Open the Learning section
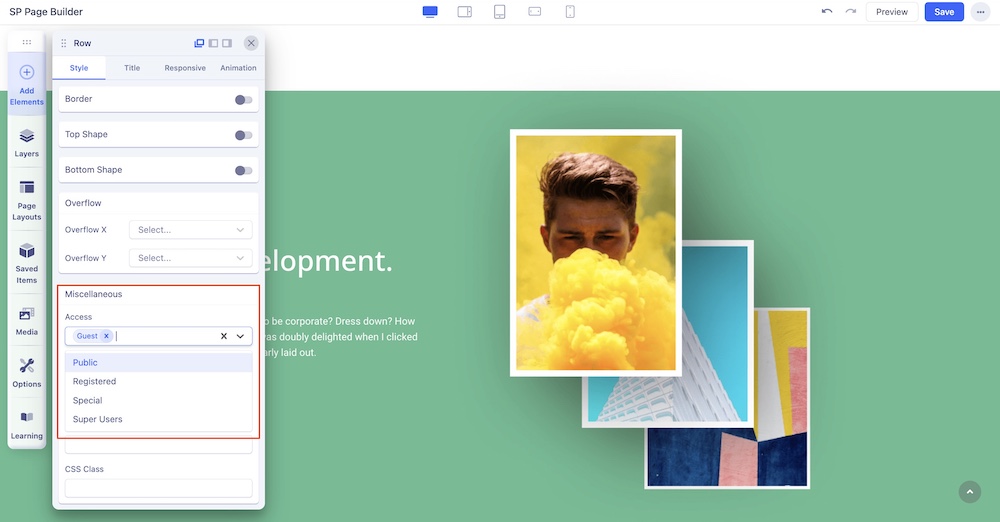Image resolution: width=1000 pixels, height=522 pixels. (x=27, y=425)
